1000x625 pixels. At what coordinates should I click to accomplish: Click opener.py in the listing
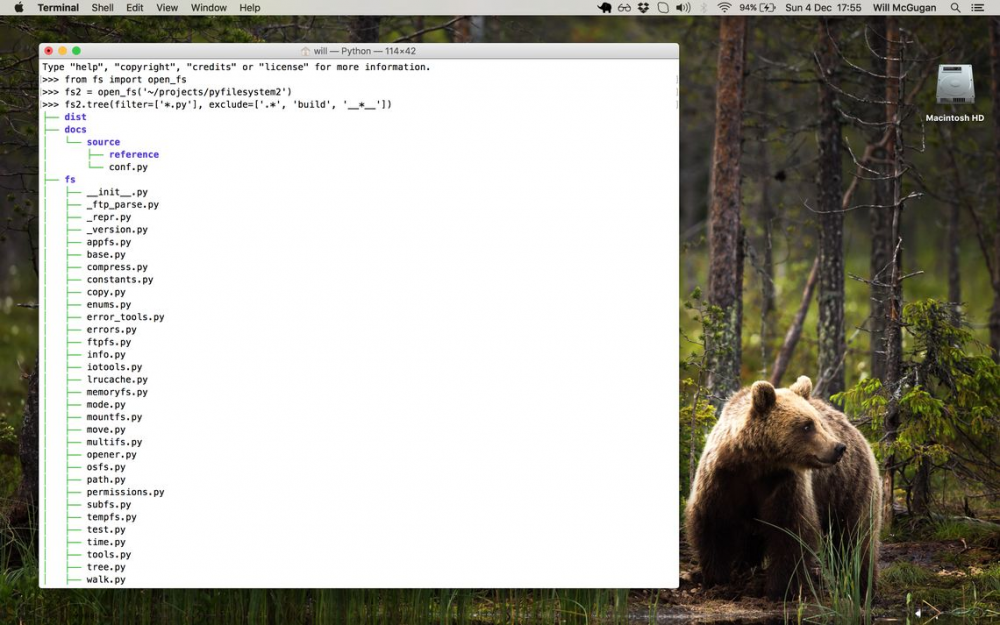click(112, 455)
